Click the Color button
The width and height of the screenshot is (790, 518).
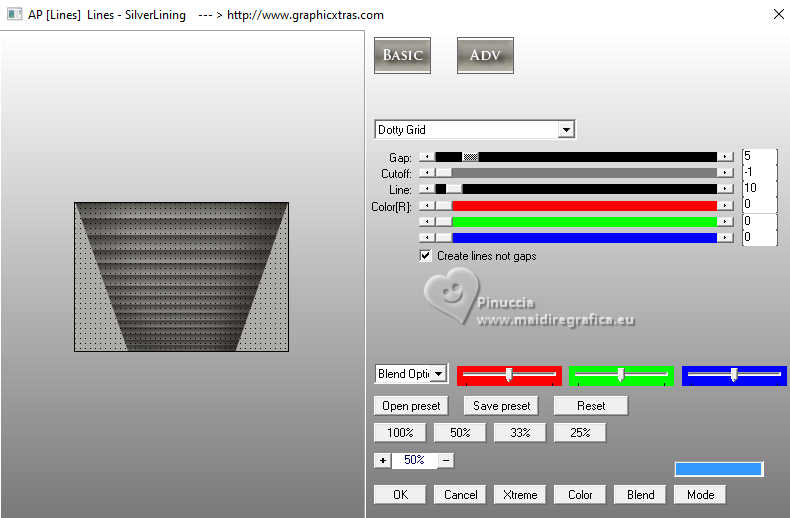(580, 495)
